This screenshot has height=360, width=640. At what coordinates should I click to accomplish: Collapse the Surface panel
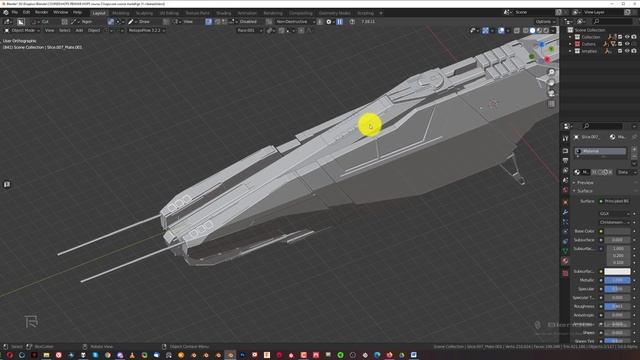pos(584,191)
